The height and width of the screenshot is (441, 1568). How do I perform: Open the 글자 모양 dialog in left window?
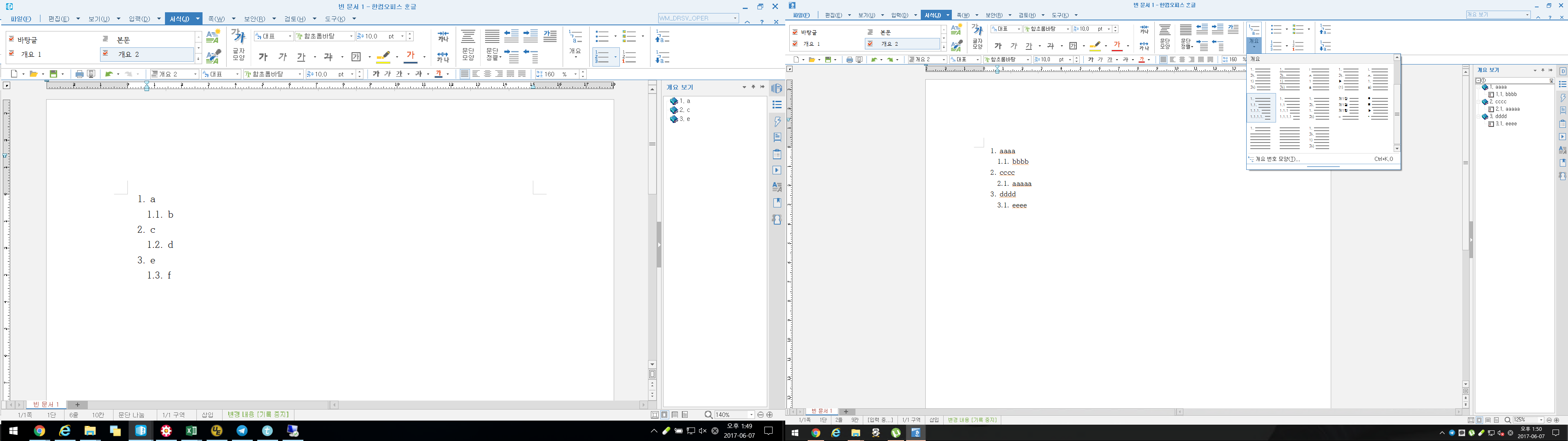coord(238,45)
